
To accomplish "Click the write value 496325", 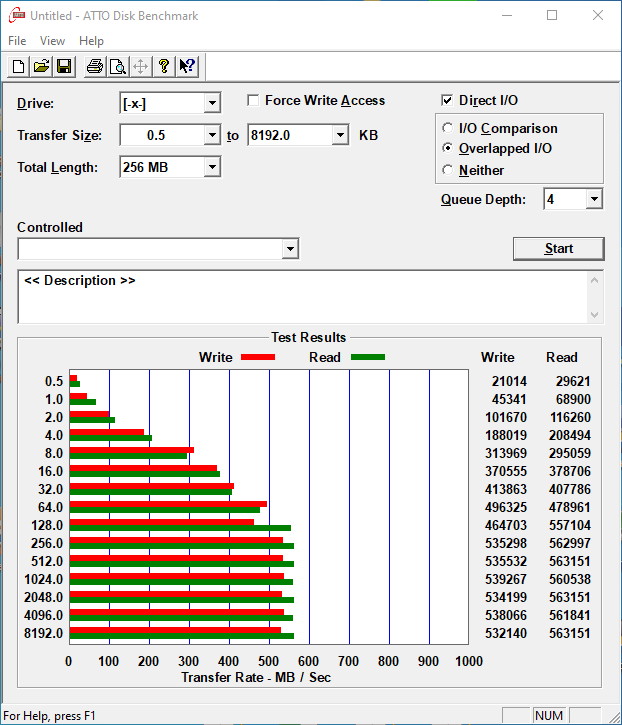I will [x=506, y=507].
